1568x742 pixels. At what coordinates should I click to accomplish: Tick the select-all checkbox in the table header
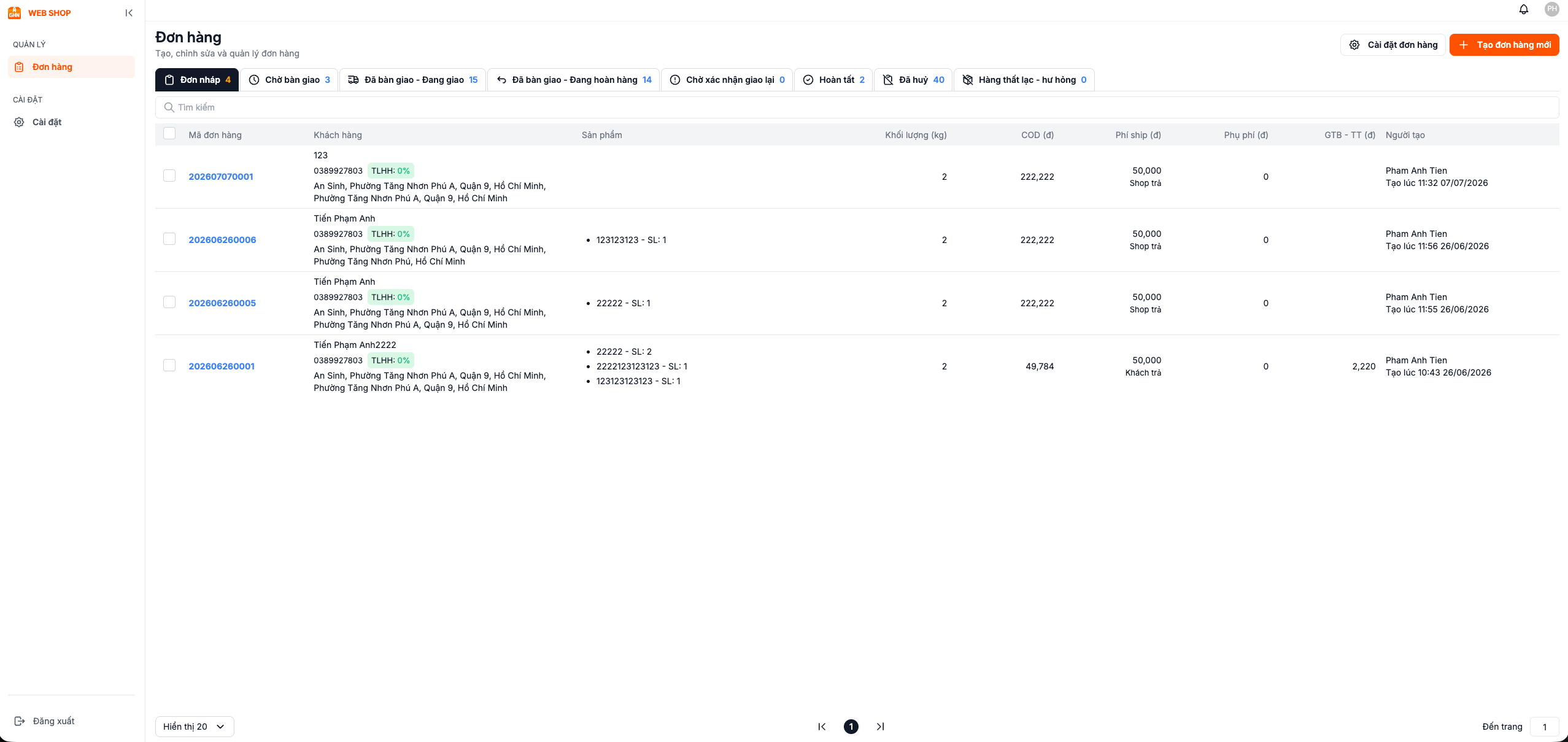(x=169, y=134)
